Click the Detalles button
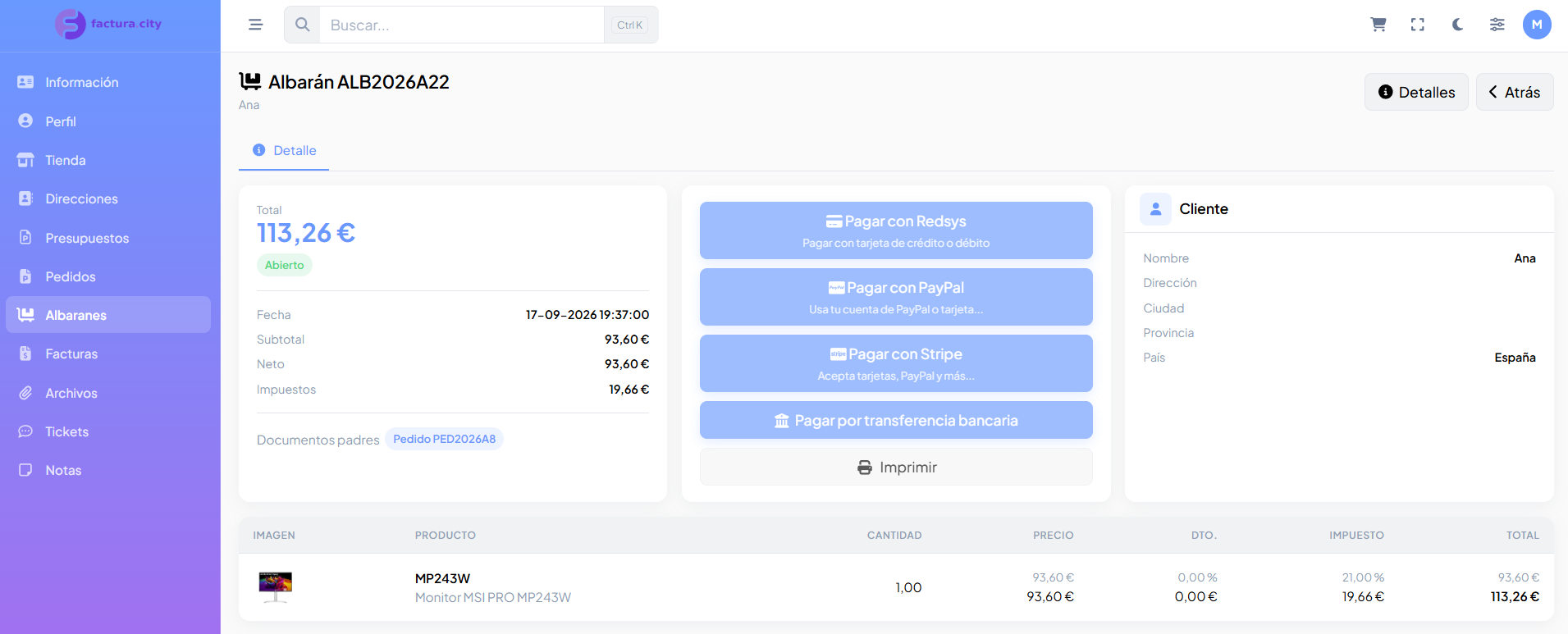The width and height of the screenshot is (1568, 634). tap(1416, 92)
